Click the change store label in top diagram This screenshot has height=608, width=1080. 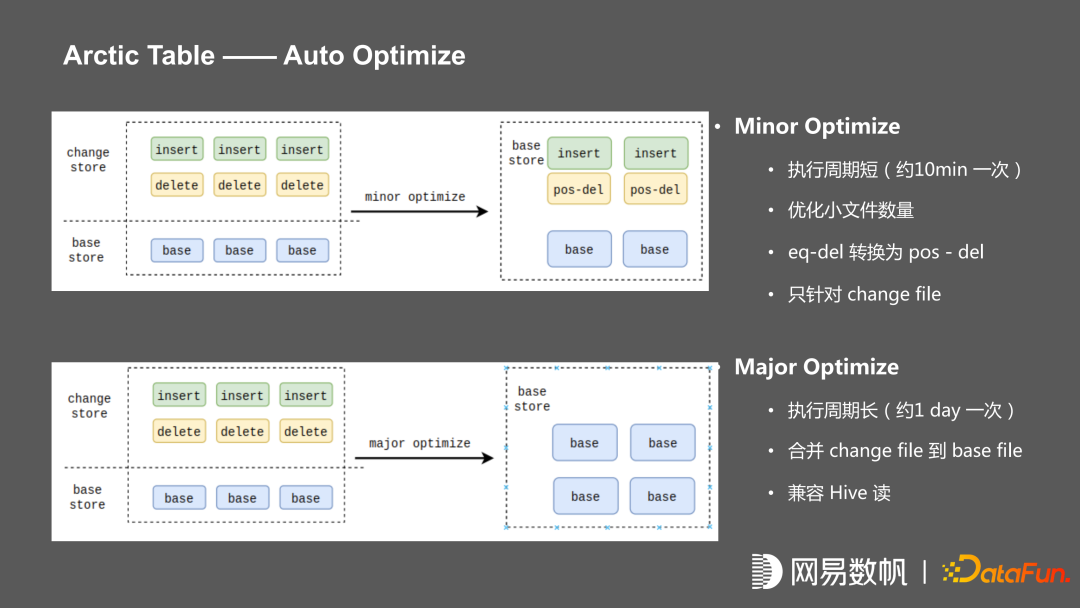[88, 160]
